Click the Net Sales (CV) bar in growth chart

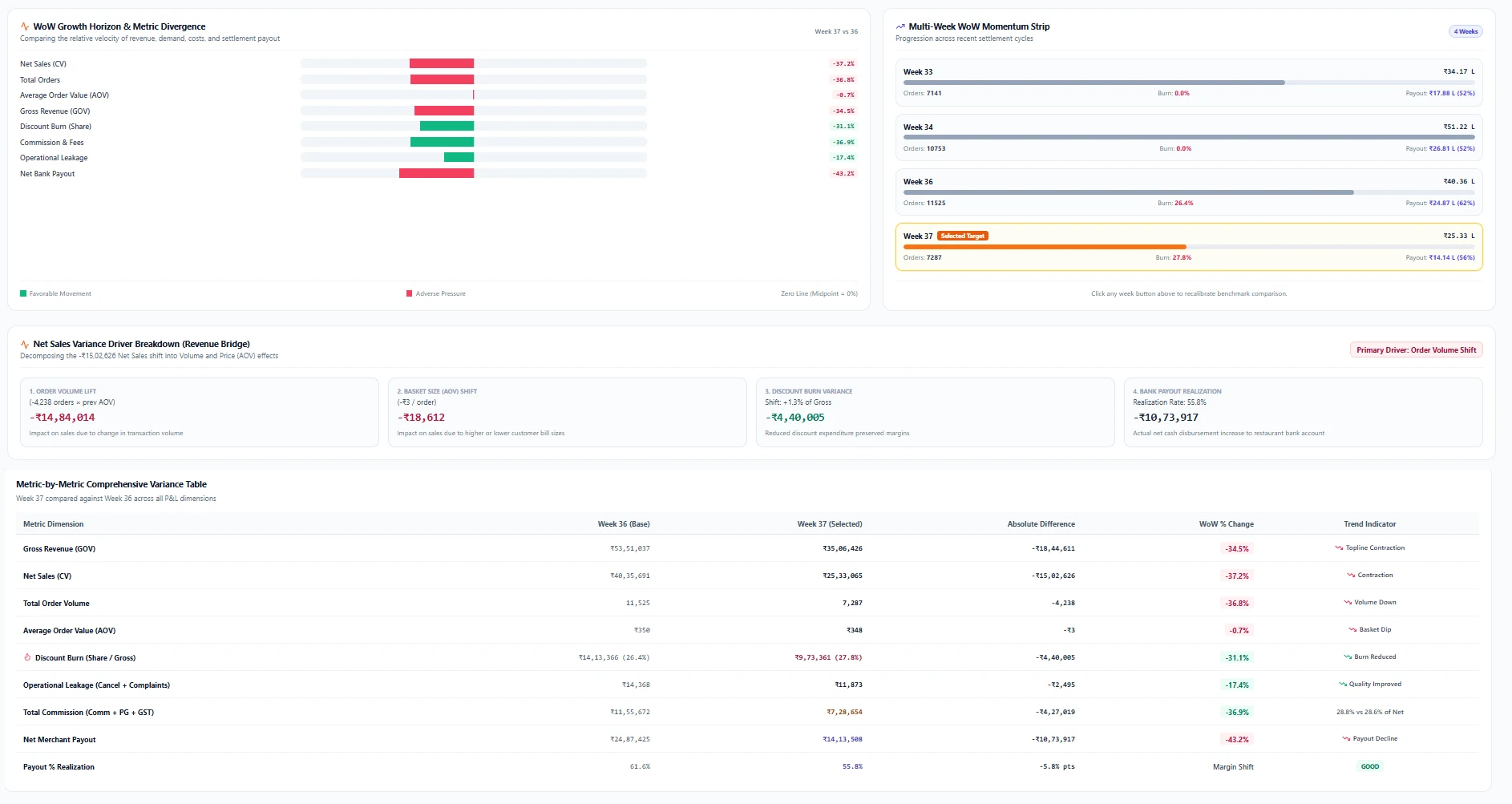(x=442, y=63)
